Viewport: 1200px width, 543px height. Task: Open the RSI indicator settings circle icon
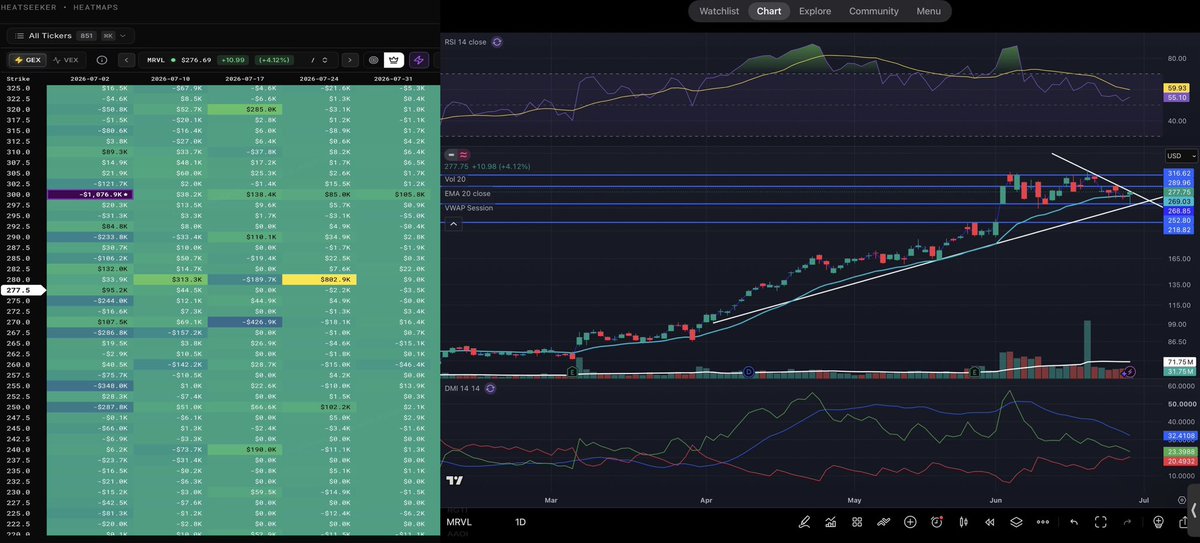[498, 42]
